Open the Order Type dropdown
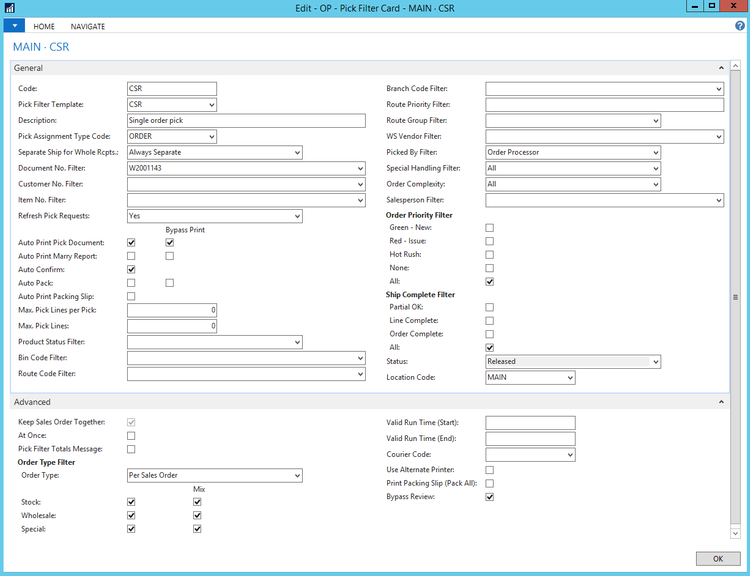Image resolution: width=750 pixels, height=576 pixels. [297, 476]
